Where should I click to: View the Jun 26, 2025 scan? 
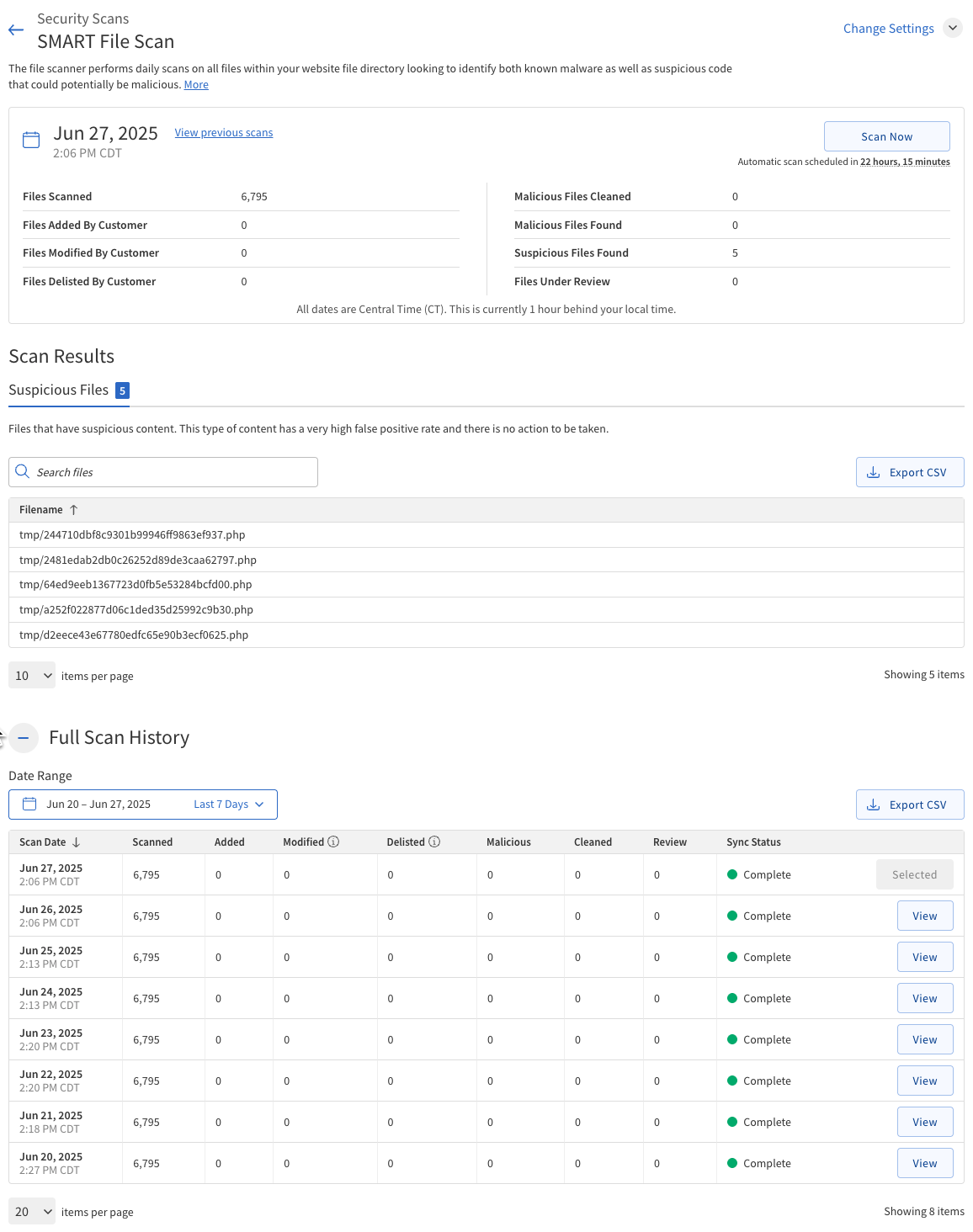click(x=925, y=916)
